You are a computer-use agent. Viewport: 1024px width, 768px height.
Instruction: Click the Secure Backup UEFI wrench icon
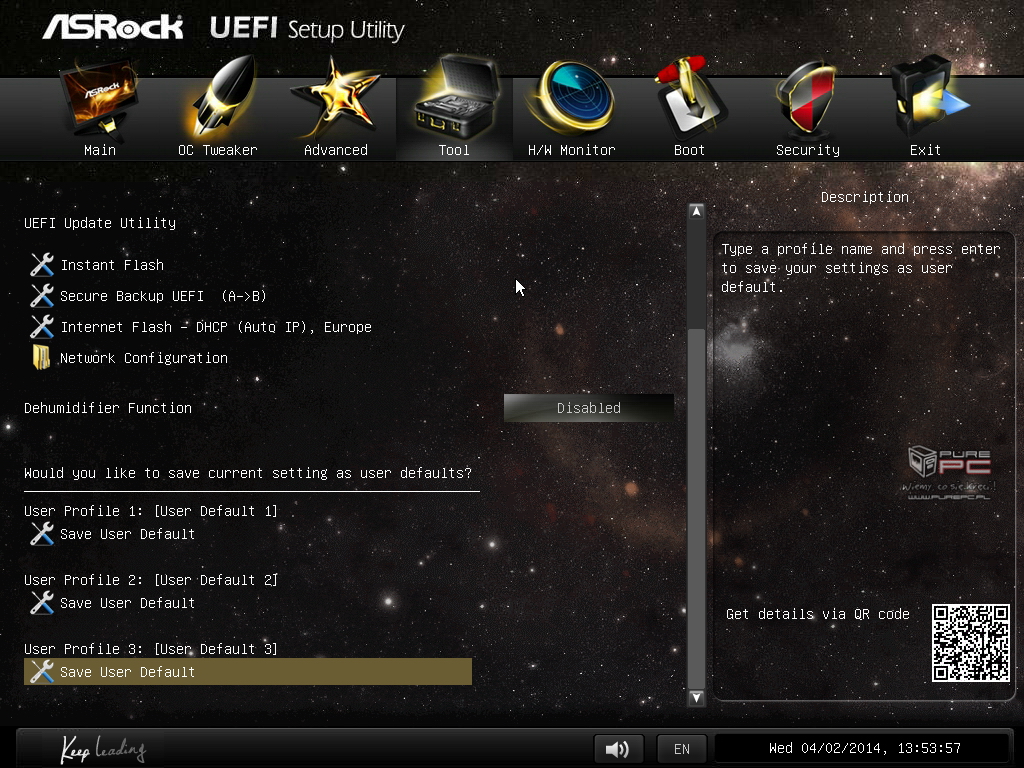[42, 296]
